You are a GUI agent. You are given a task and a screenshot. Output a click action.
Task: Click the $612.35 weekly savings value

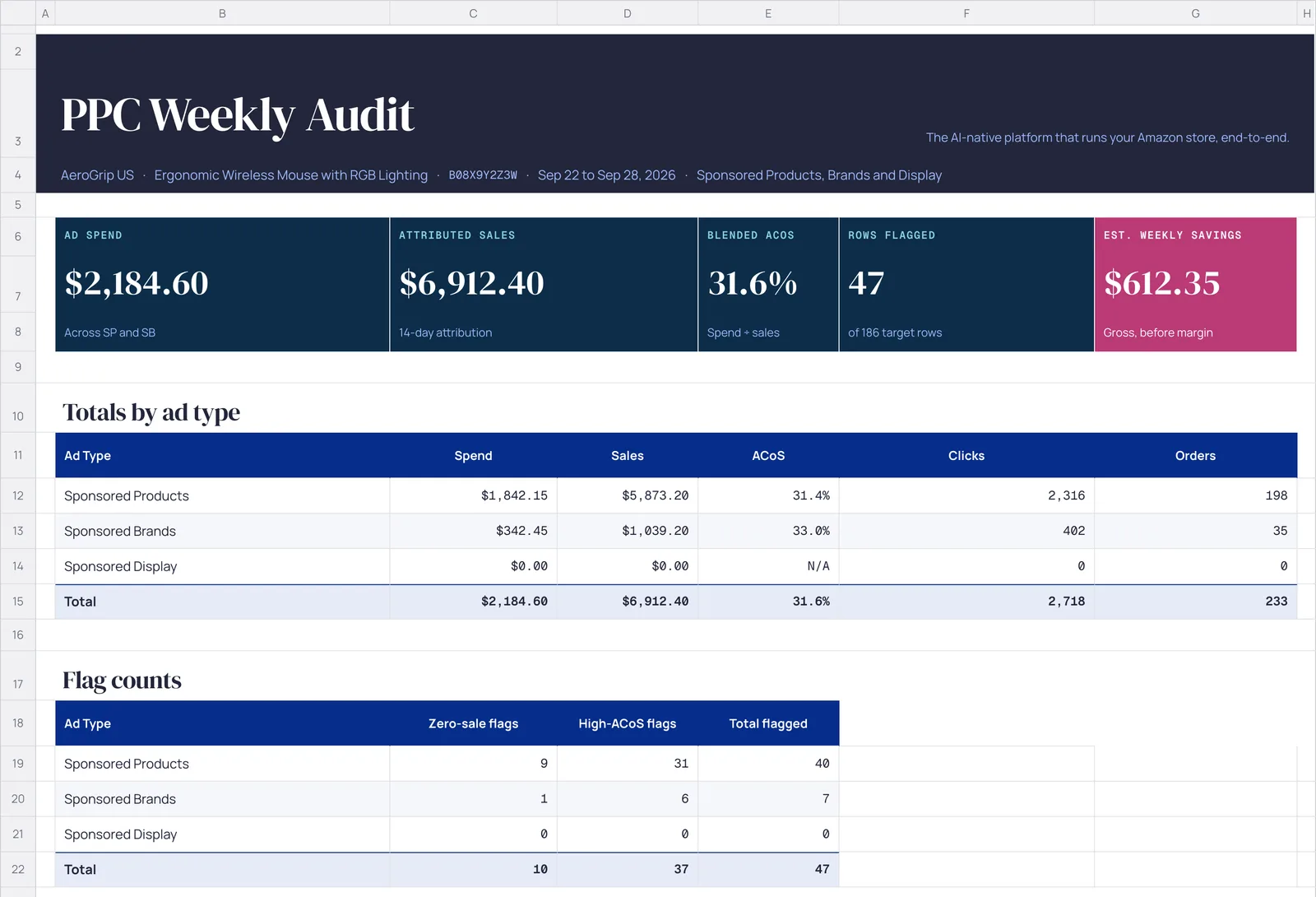click(1162, 283)
